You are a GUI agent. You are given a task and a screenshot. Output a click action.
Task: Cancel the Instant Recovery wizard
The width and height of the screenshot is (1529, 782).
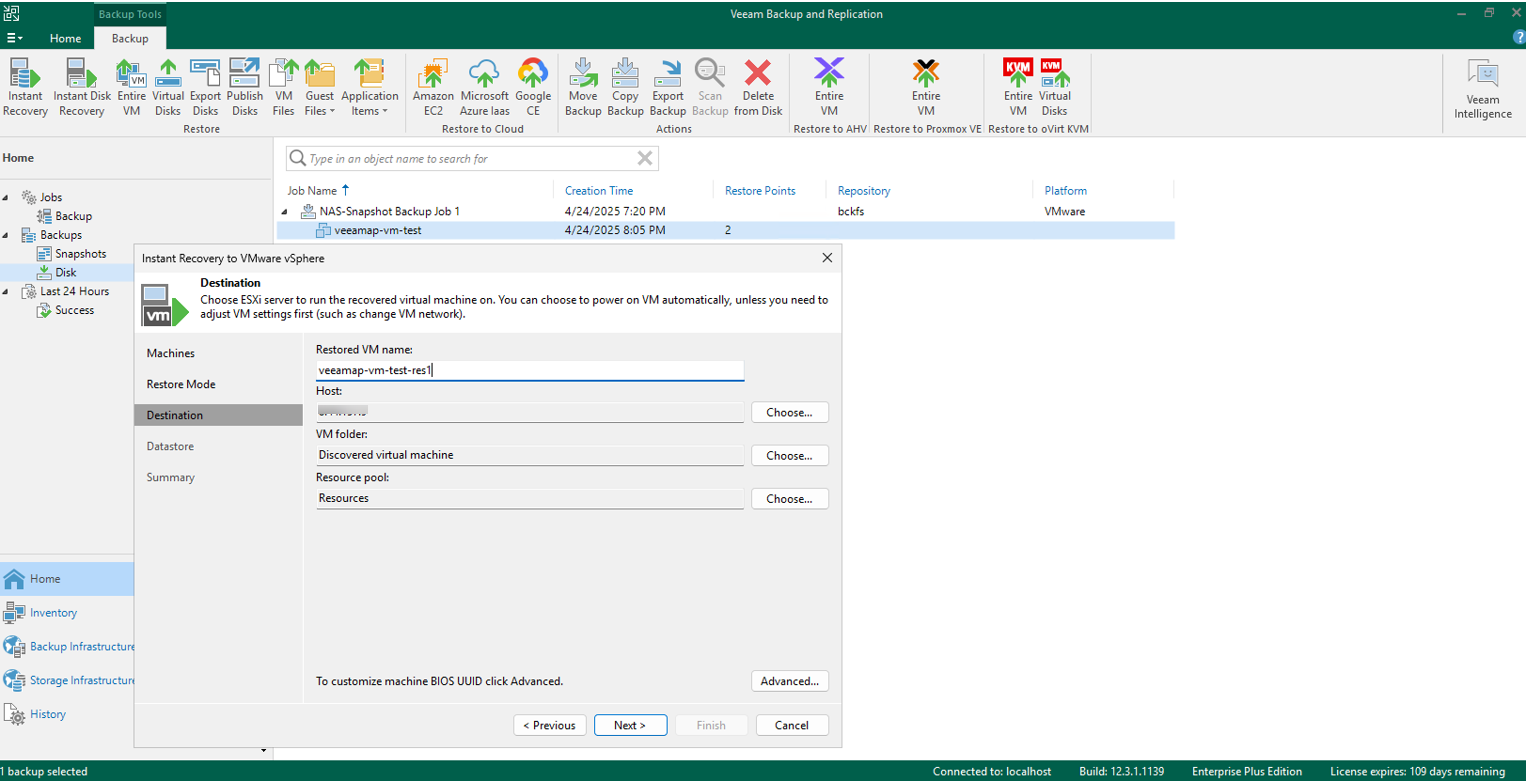pyautogui.click(x=792, y=725)
